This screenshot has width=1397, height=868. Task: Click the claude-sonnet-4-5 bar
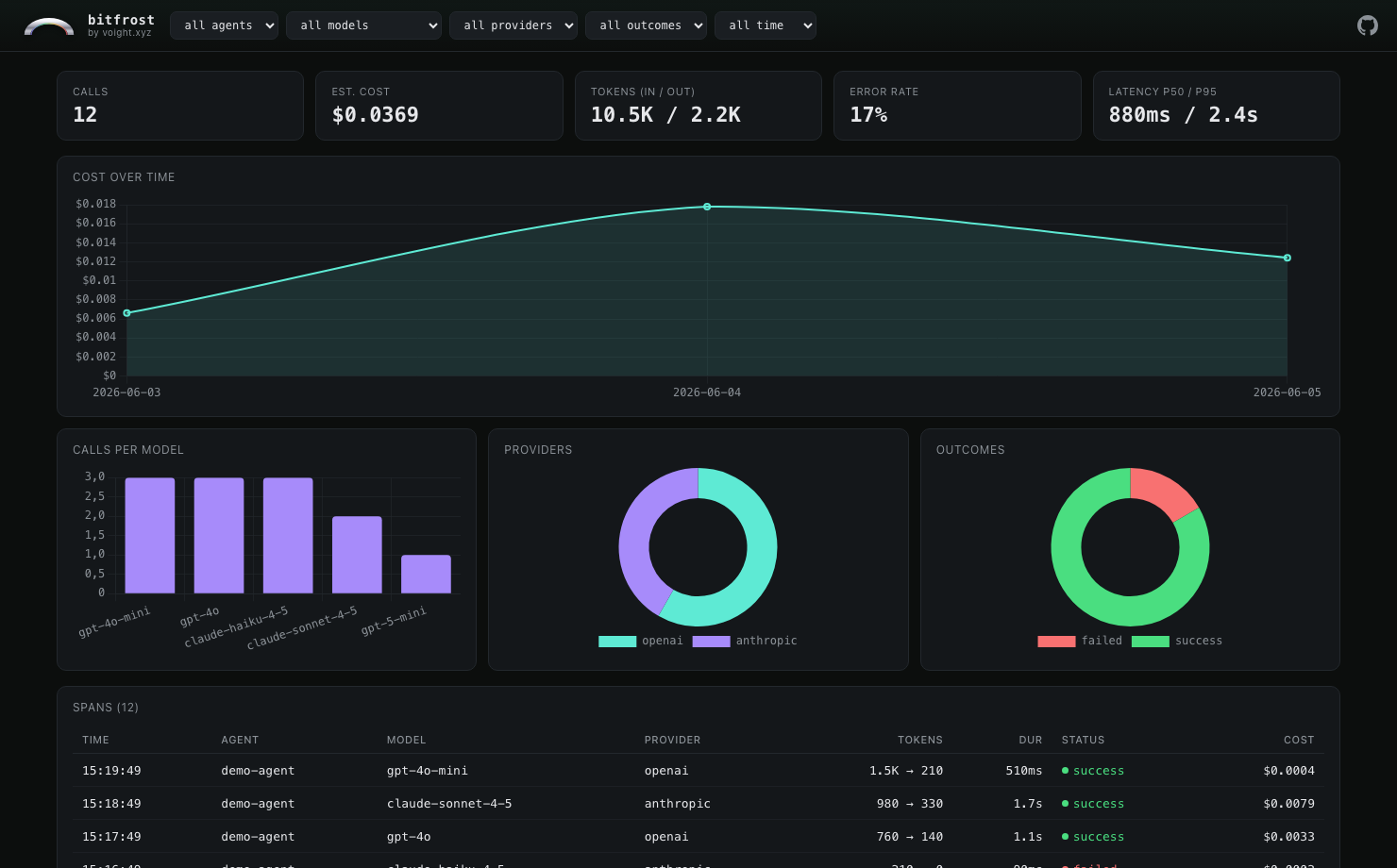click(357, 555)
